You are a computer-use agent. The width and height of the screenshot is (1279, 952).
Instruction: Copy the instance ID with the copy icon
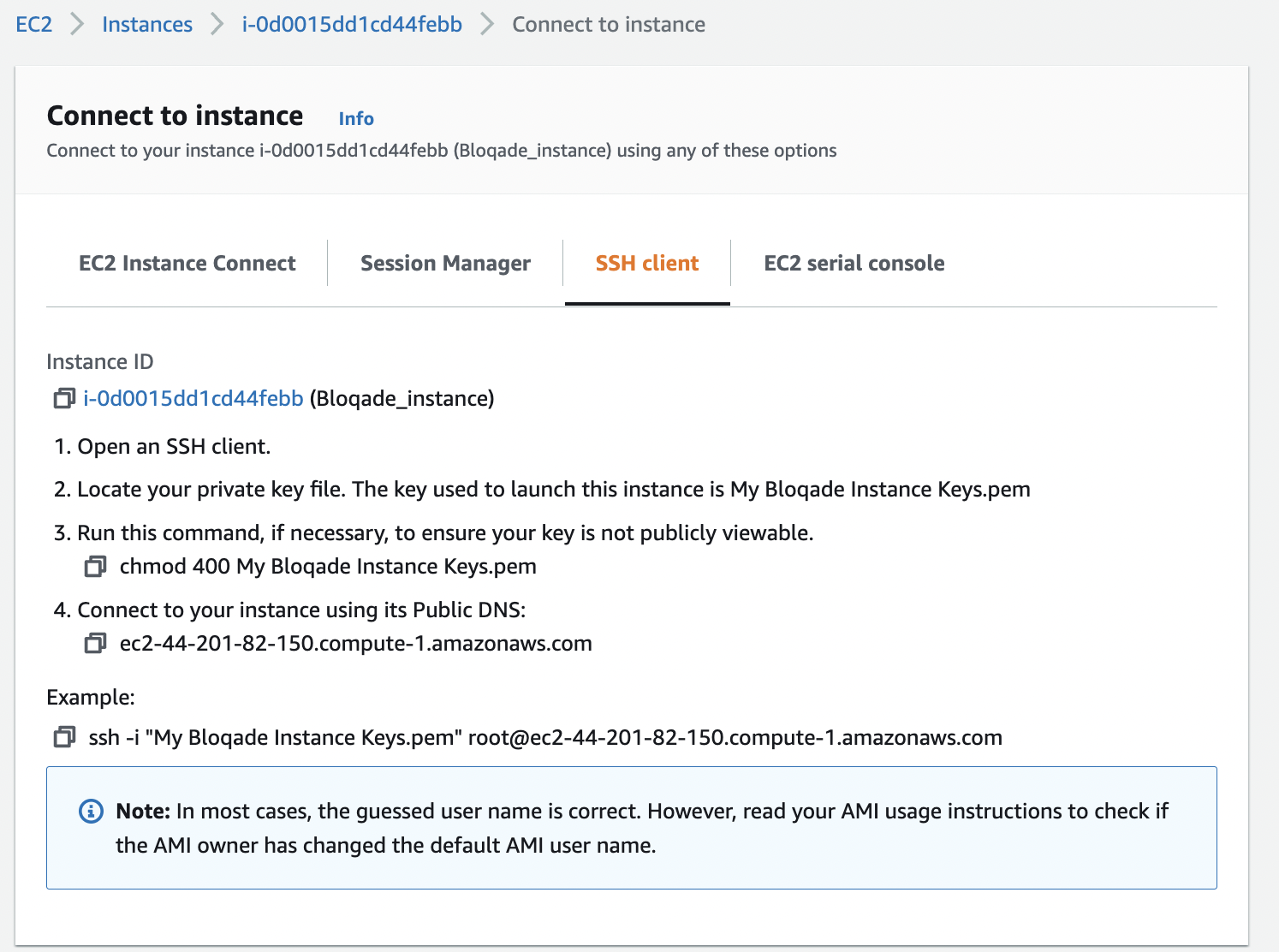tap(64, 399)
